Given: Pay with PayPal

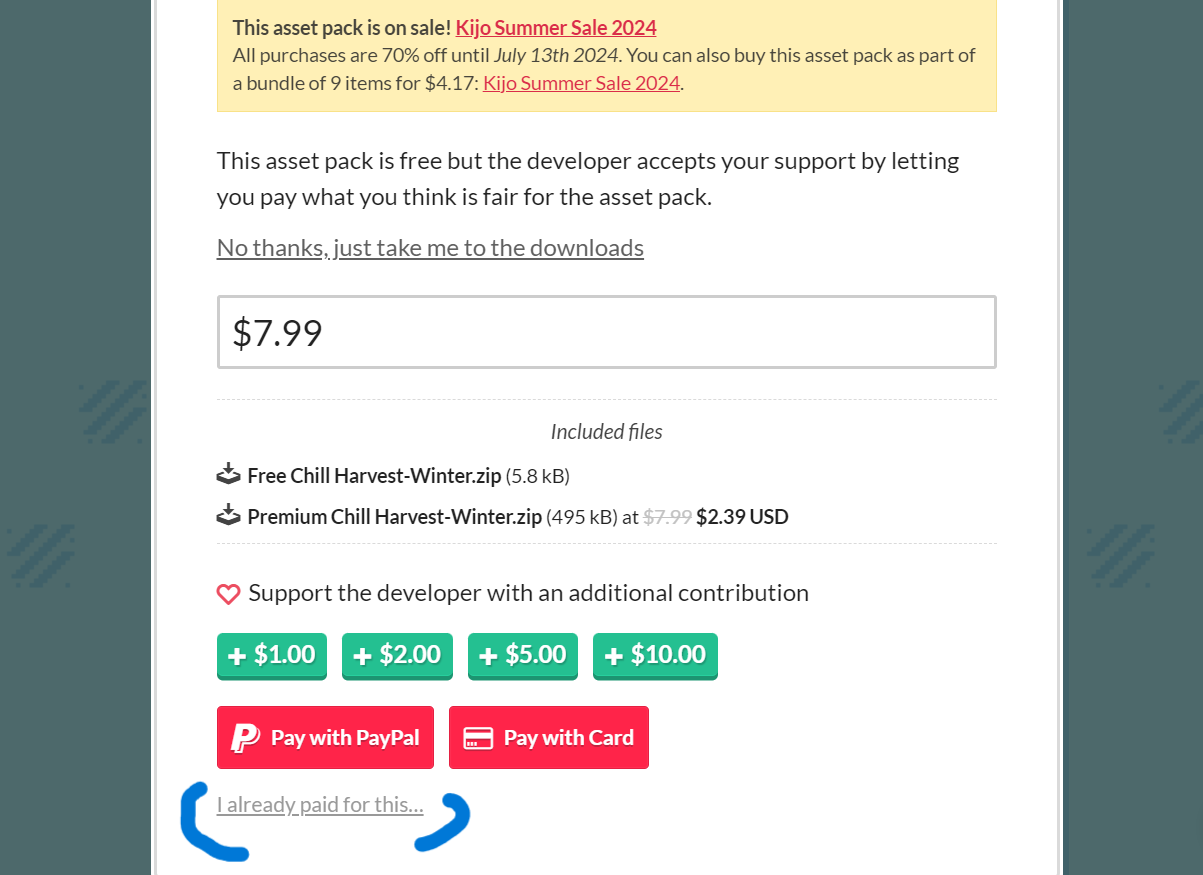Looking at the screenshot, I should [x=325, y=738].
